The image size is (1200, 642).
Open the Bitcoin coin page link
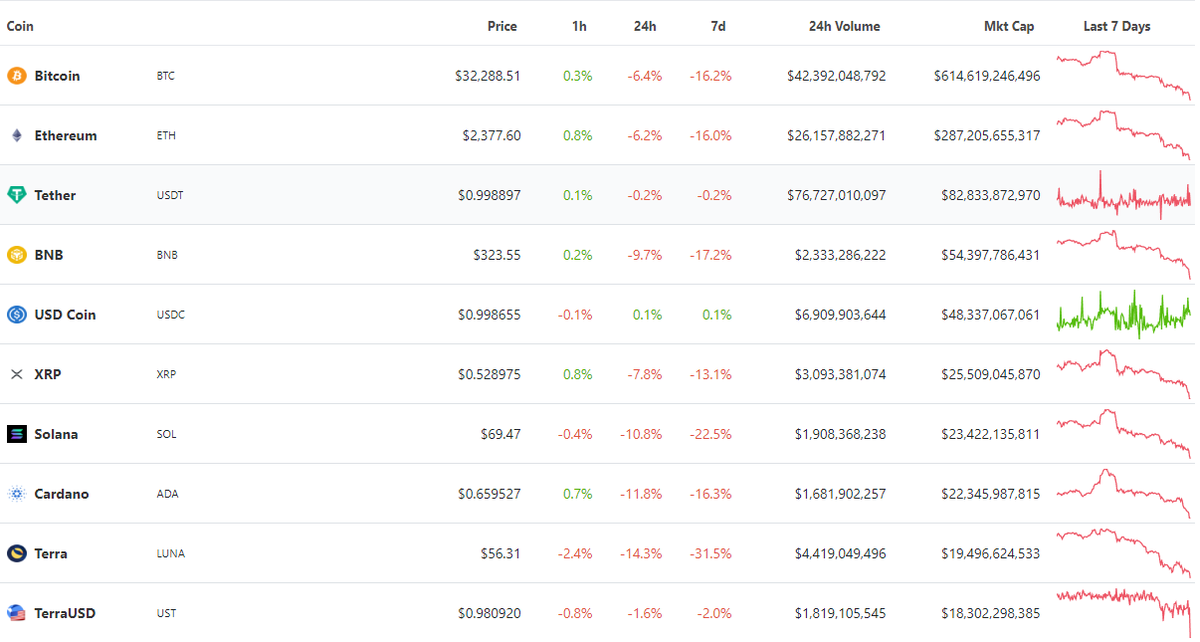pyautogui.click(x=57, y=76)
